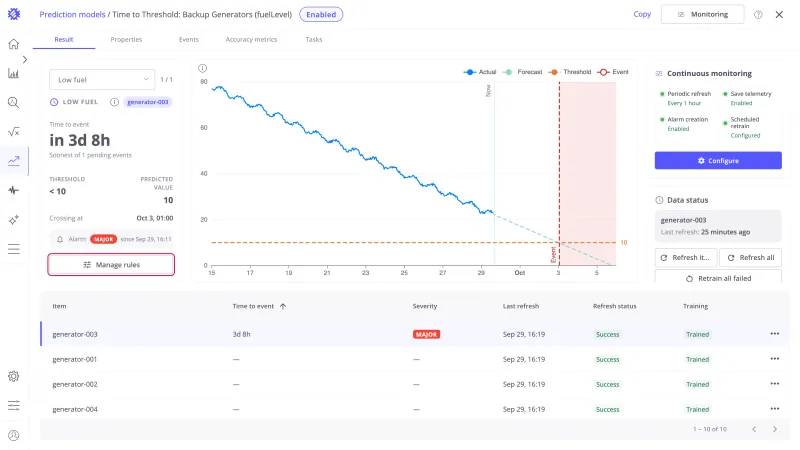Click generator-003 Data status card
Screen dimensions: 800x450
[x=718, y=226]
